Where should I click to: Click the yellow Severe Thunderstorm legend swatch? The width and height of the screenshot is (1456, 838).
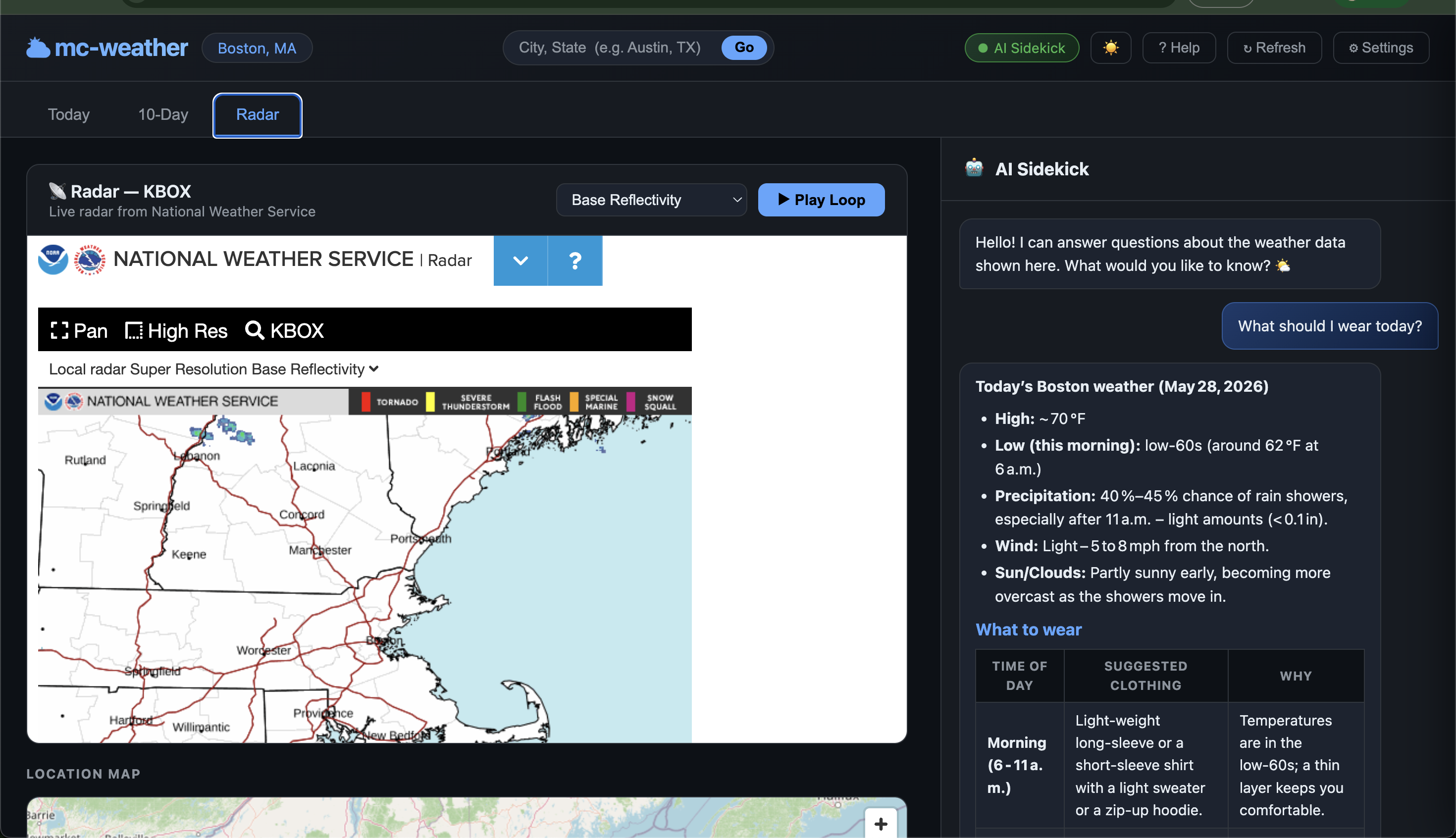(x=430, y=402)
